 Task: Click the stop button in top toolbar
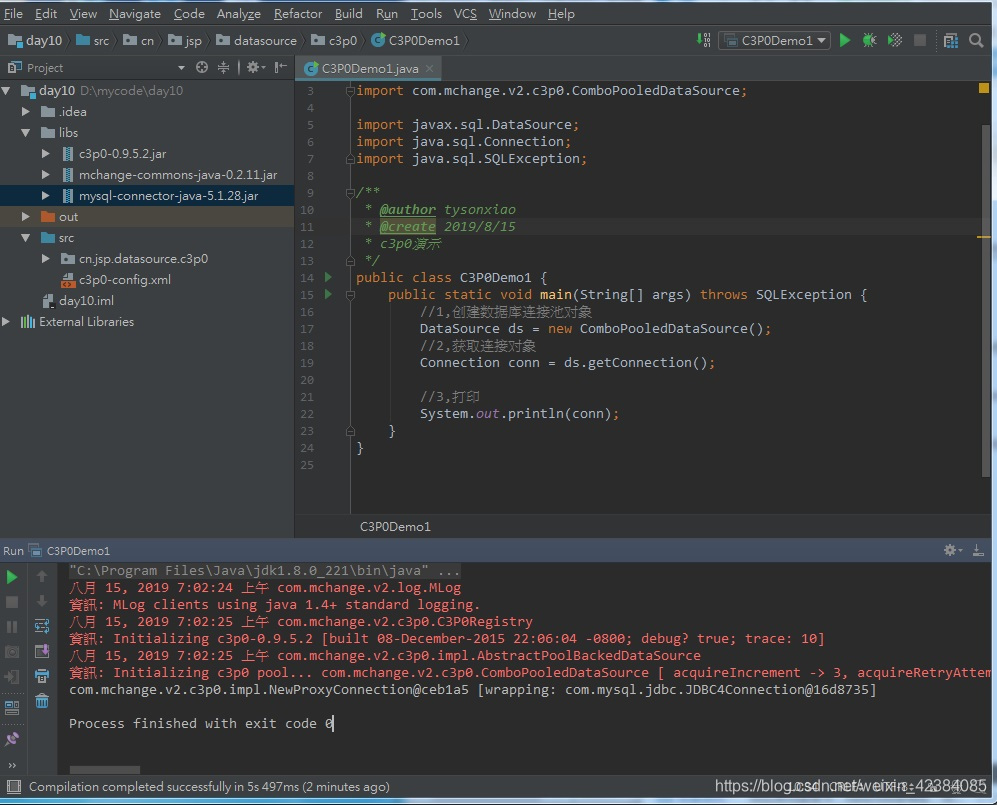coord(919,41)
